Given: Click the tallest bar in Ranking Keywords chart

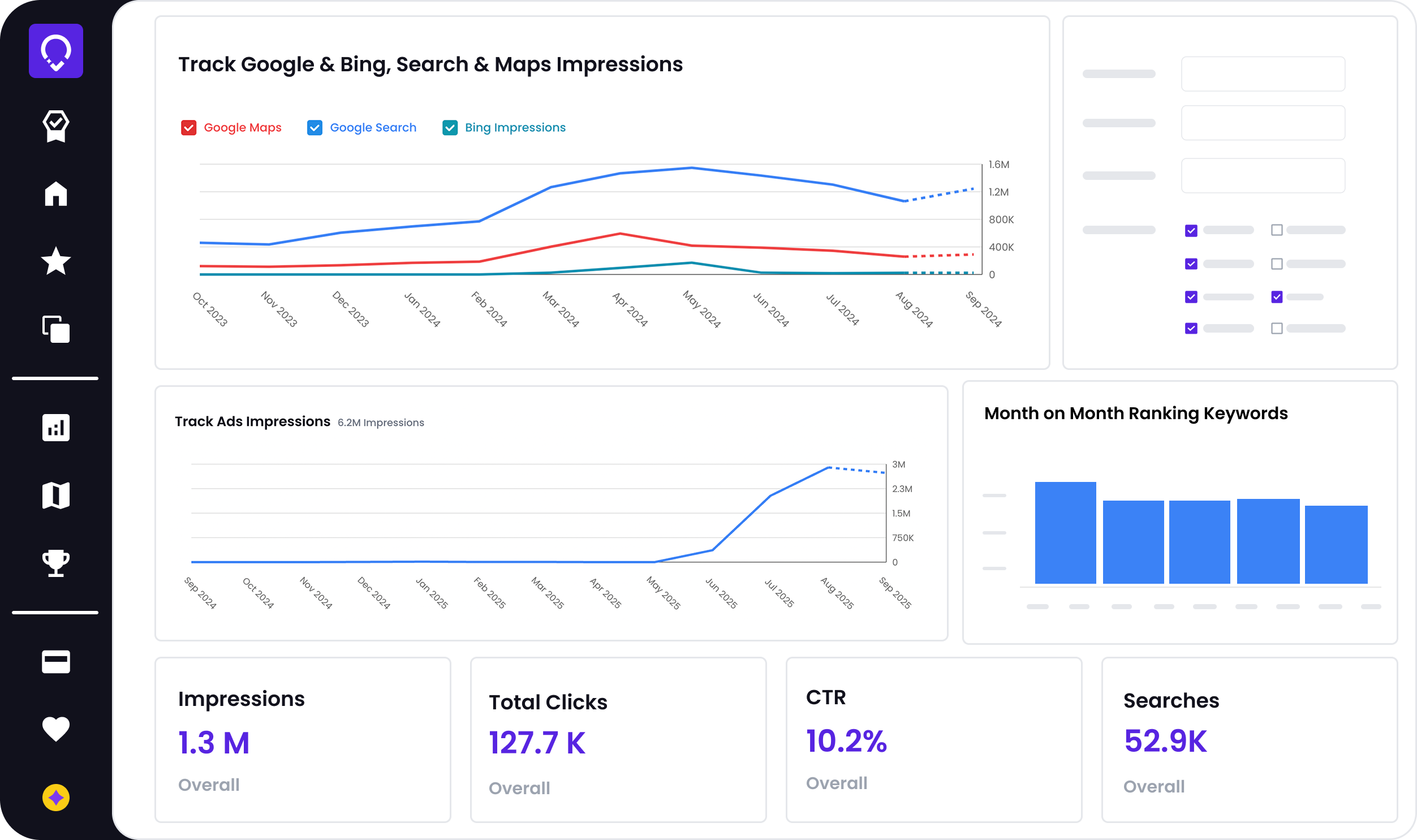Looking at the screenshot, I should click(1065, 532).
